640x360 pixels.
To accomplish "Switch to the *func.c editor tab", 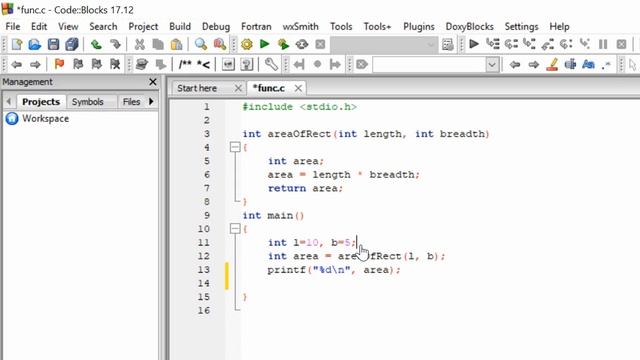I will click(x=269, y=88).
